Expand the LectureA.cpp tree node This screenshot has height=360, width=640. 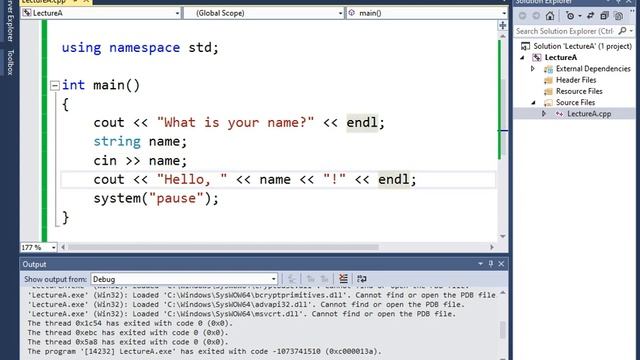click(544, 114)
